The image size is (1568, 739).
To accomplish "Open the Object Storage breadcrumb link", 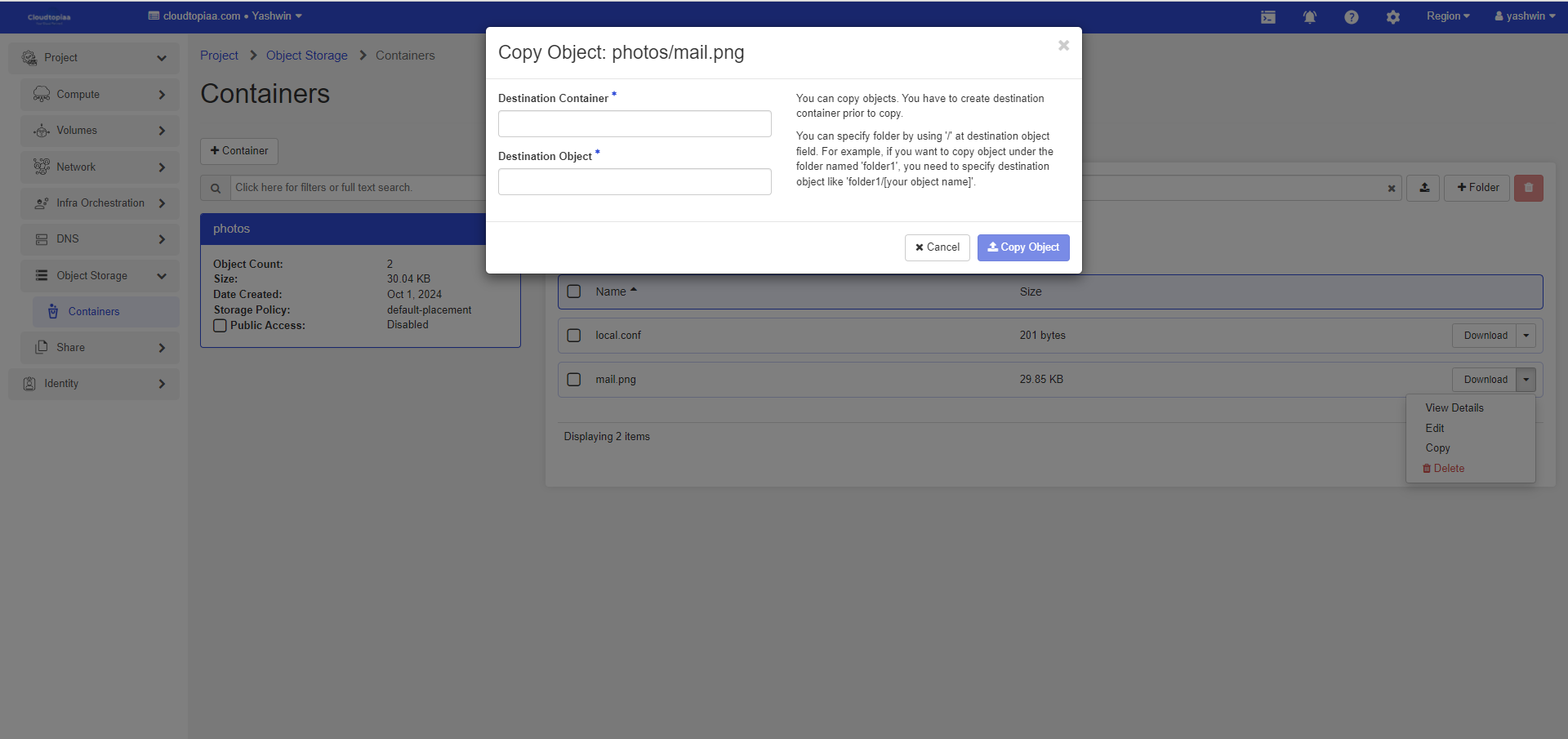I will [x=306, y=56].
